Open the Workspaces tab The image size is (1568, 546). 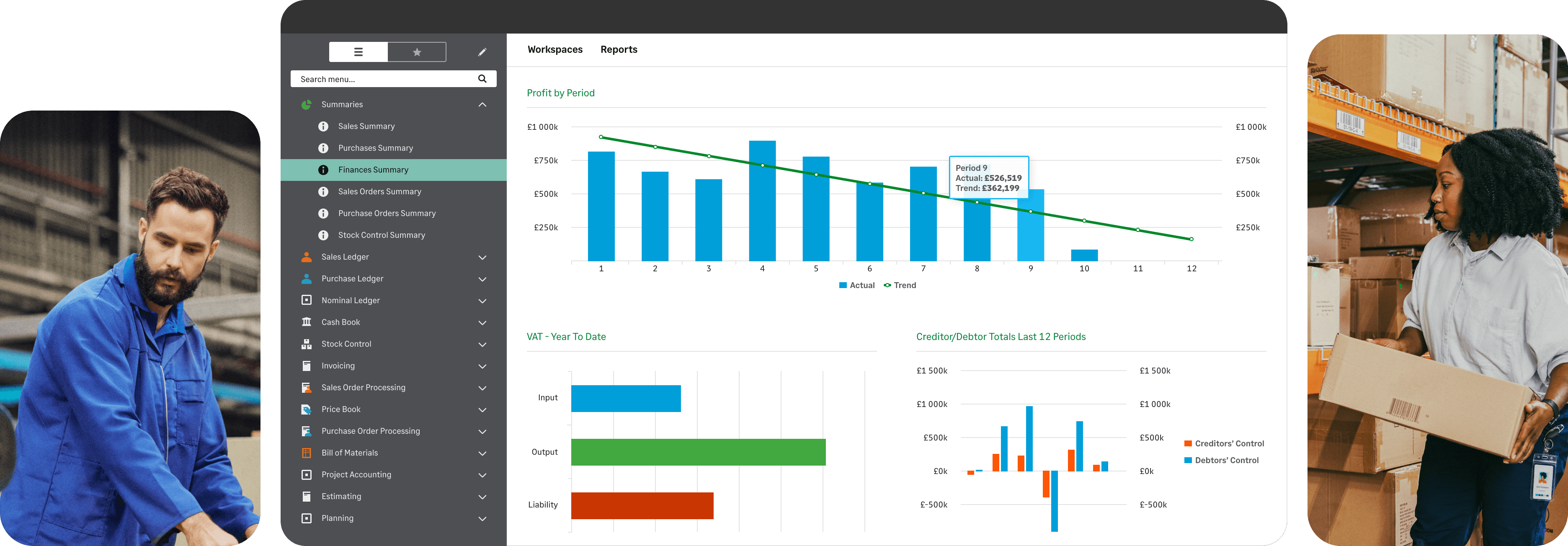click(555, 49)
